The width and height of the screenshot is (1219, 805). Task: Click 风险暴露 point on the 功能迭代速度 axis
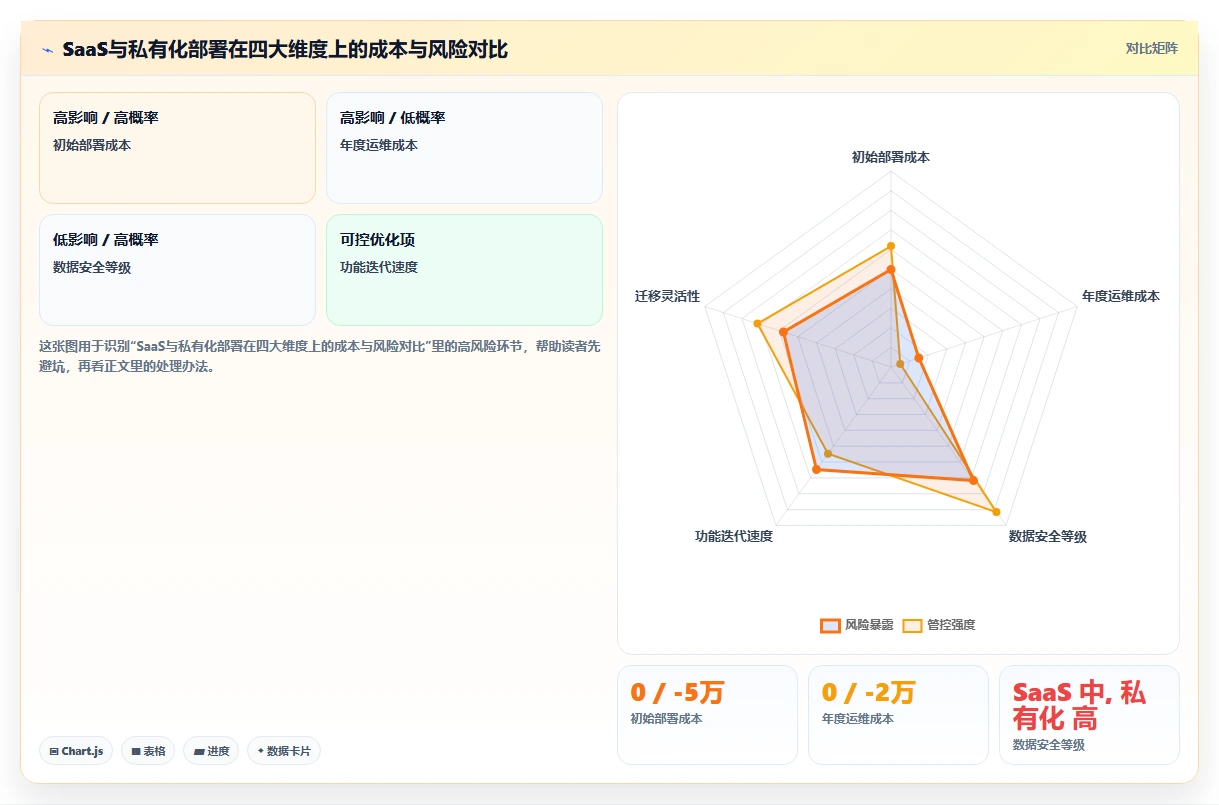click(x=816, y=470)
